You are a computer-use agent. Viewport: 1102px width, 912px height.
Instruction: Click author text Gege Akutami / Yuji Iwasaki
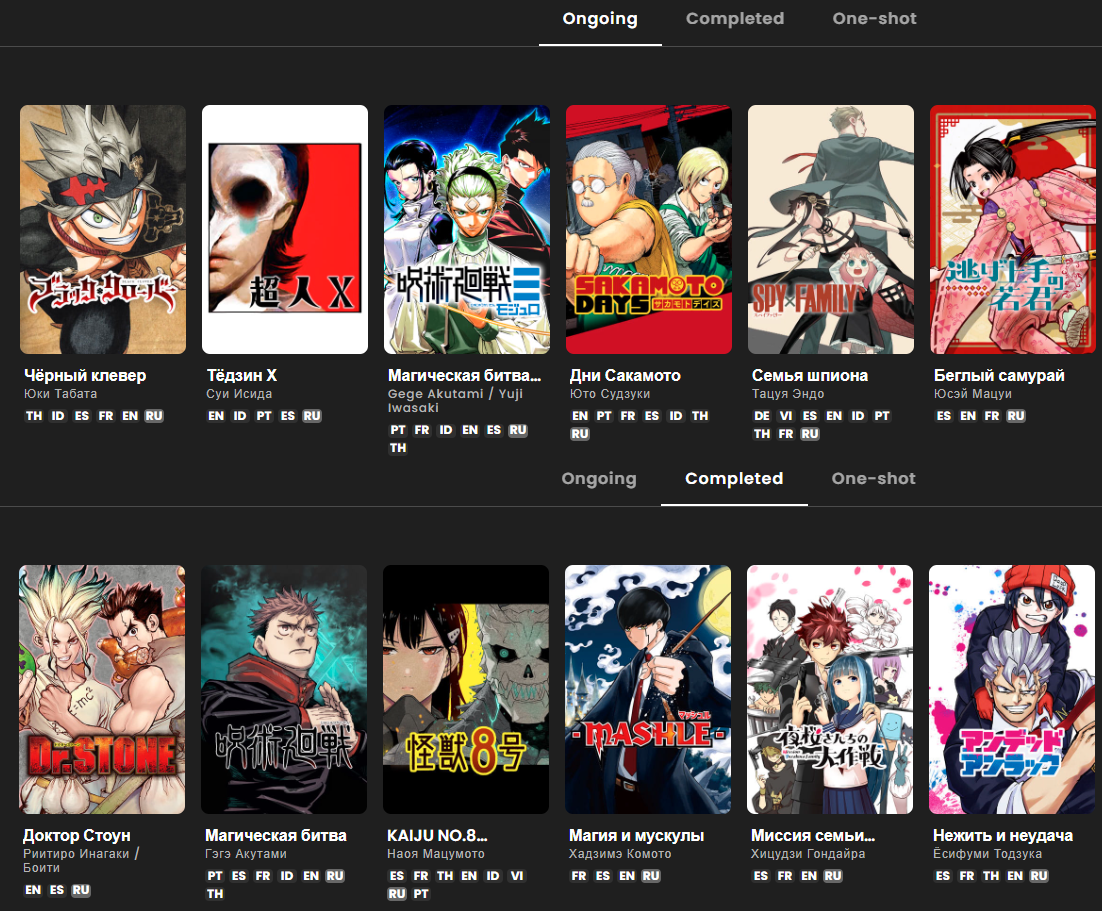[455, 400]
